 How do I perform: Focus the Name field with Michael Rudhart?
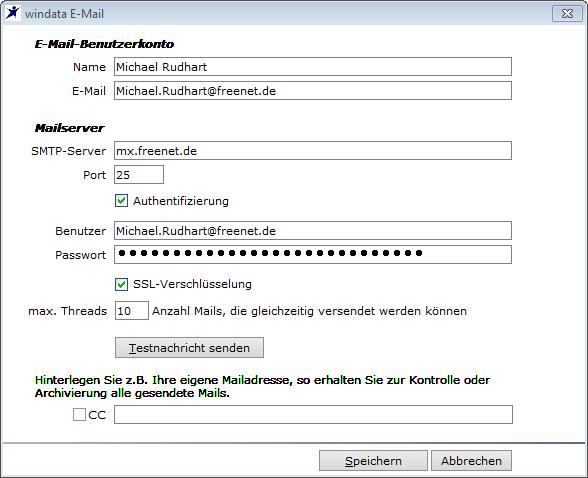[313, 67]
